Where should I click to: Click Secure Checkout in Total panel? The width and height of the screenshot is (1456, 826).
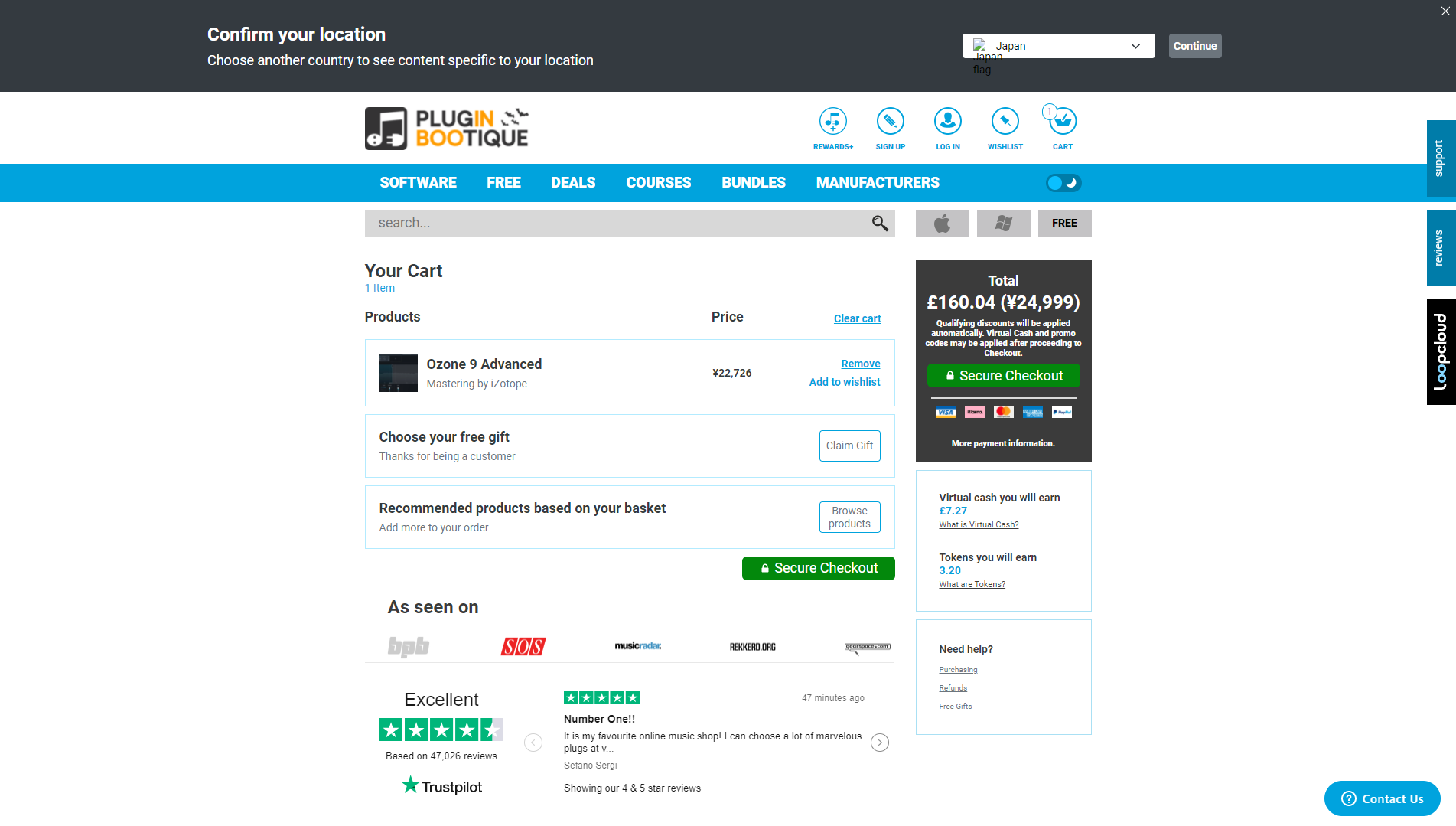(1003, 375)
